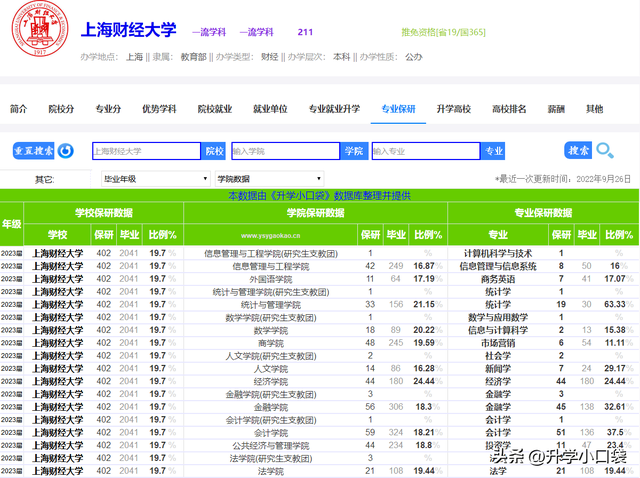This screenshot has height=478, width=640.
Task: Click the www.ysygaokao.cn header link
Action: 271,236
